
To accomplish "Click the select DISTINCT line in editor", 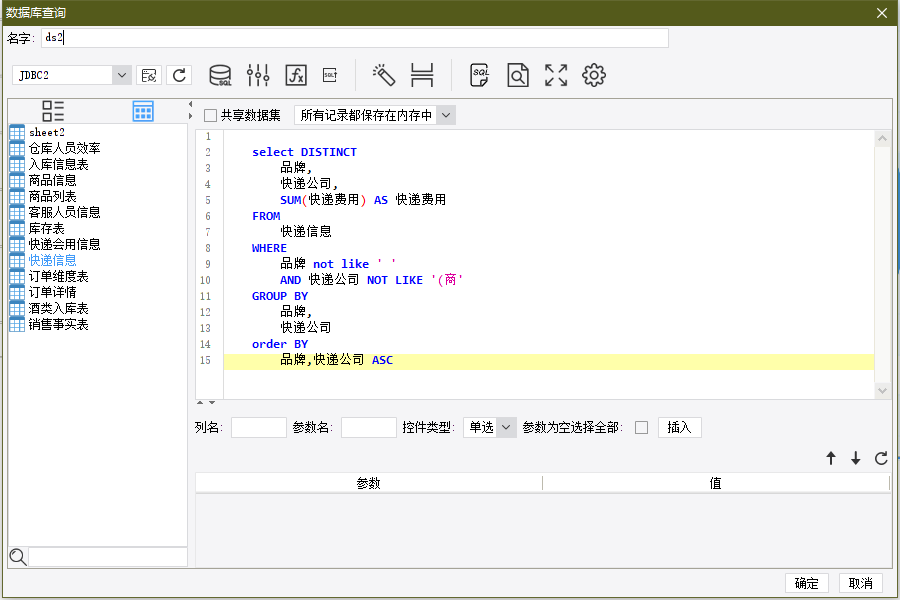I will coord(304,152).
